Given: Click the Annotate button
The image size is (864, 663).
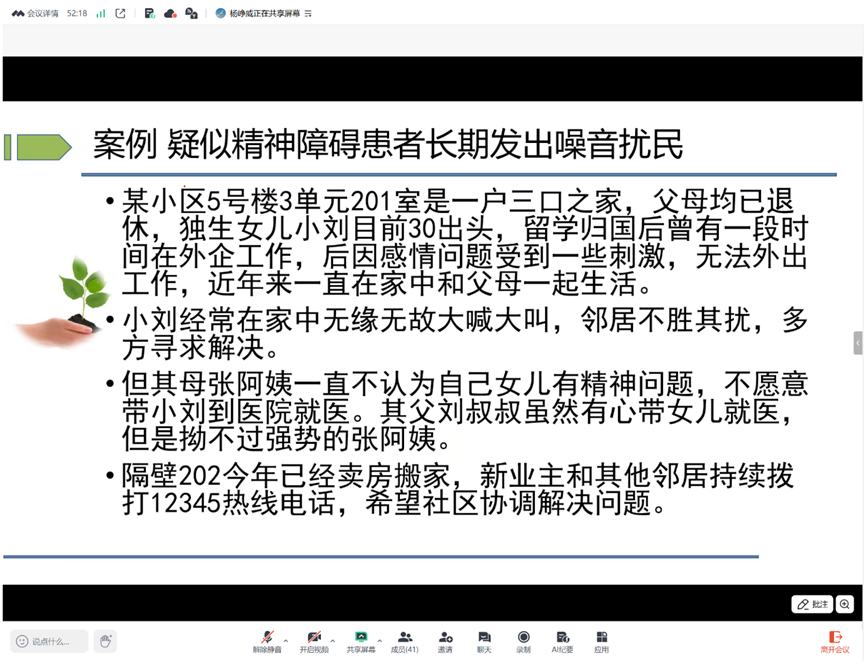Looking at the screenshot, I should (812, 604).
